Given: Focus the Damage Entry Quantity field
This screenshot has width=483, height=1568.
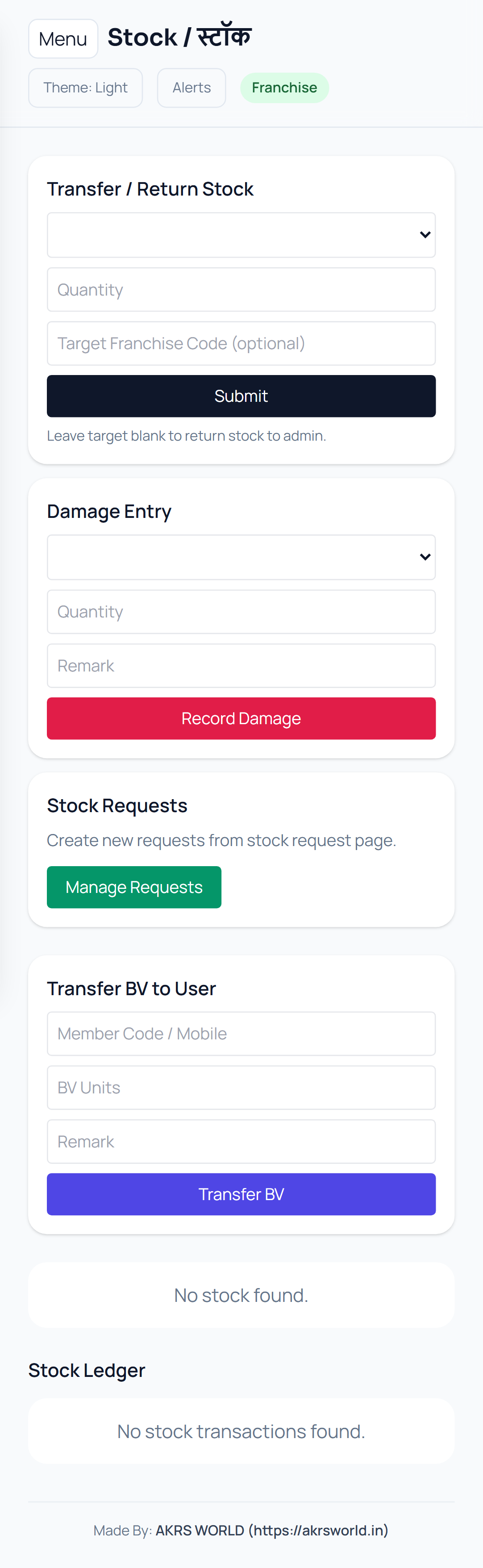Looking at the screenshot, I should [241, 612].
